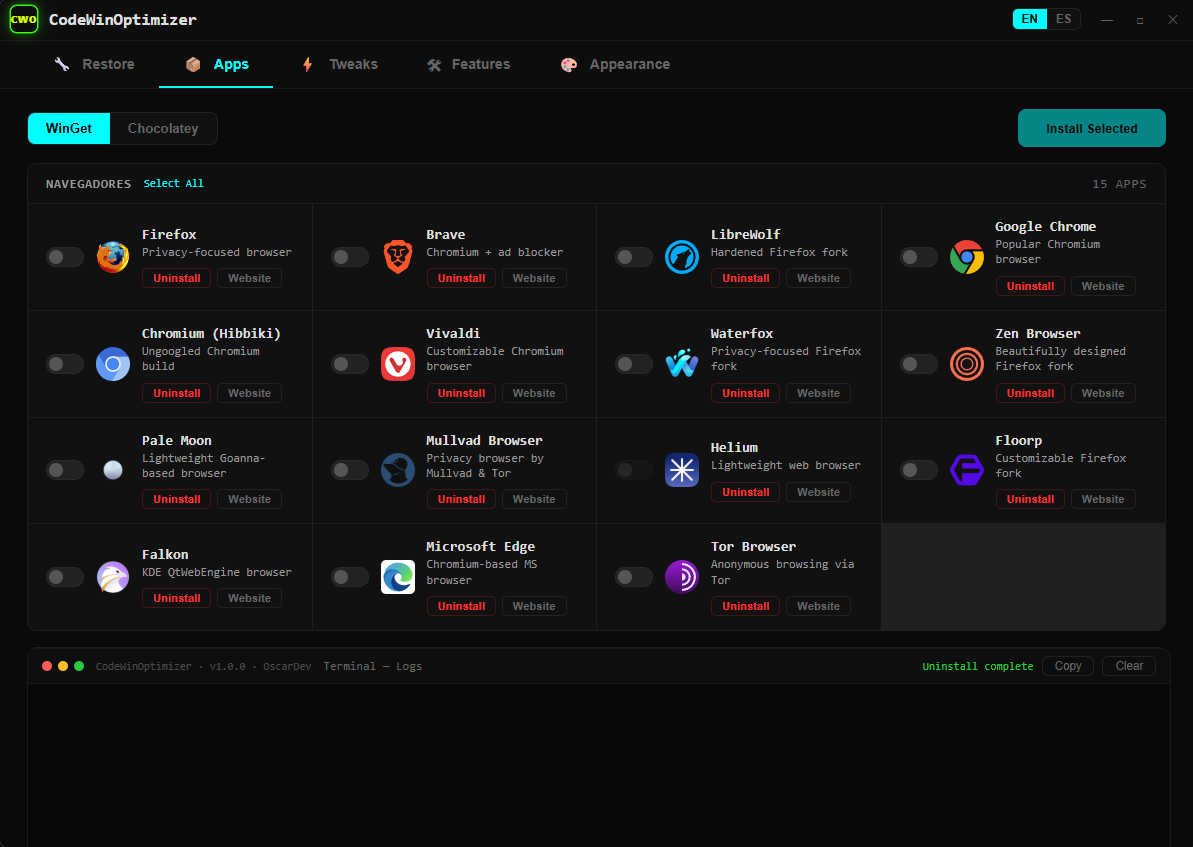Turn on the Waterfox toggle
Screen dimensions: 1193x847
(x=634, y=364)
